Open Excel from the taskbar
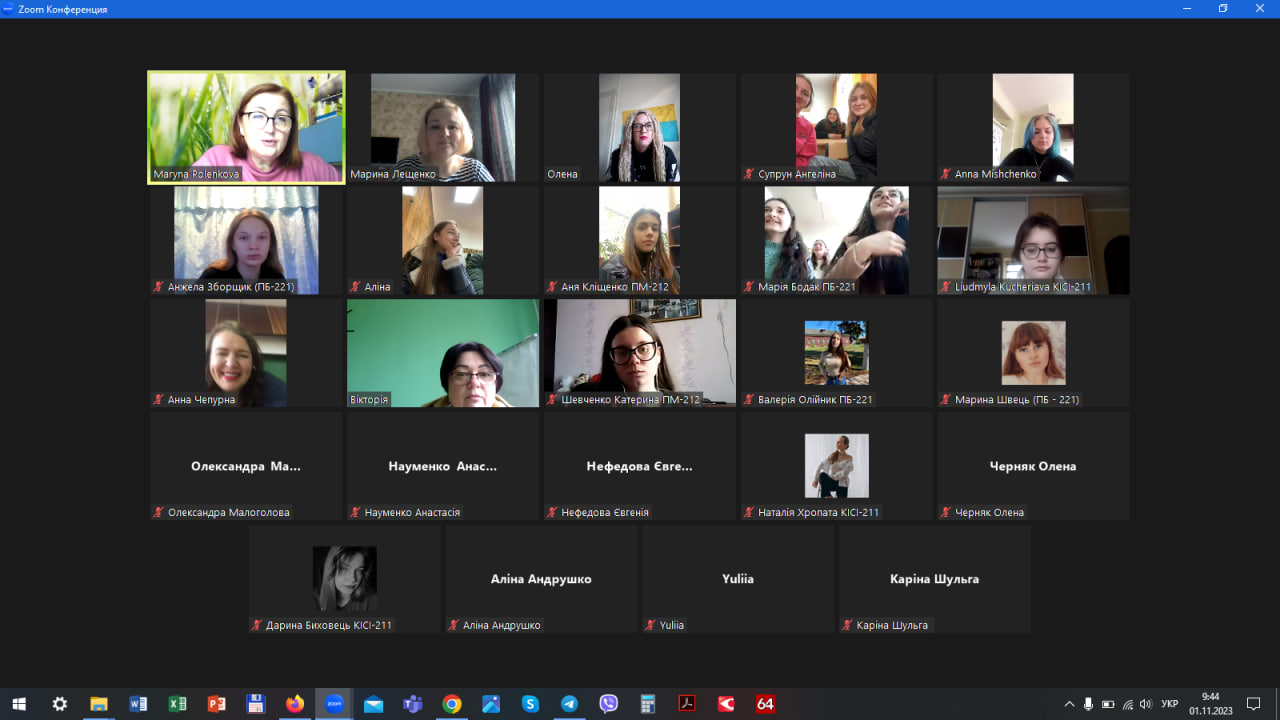Image resolution: width=1280 pixels, height=720 pixels. click(x=177, y=704)
